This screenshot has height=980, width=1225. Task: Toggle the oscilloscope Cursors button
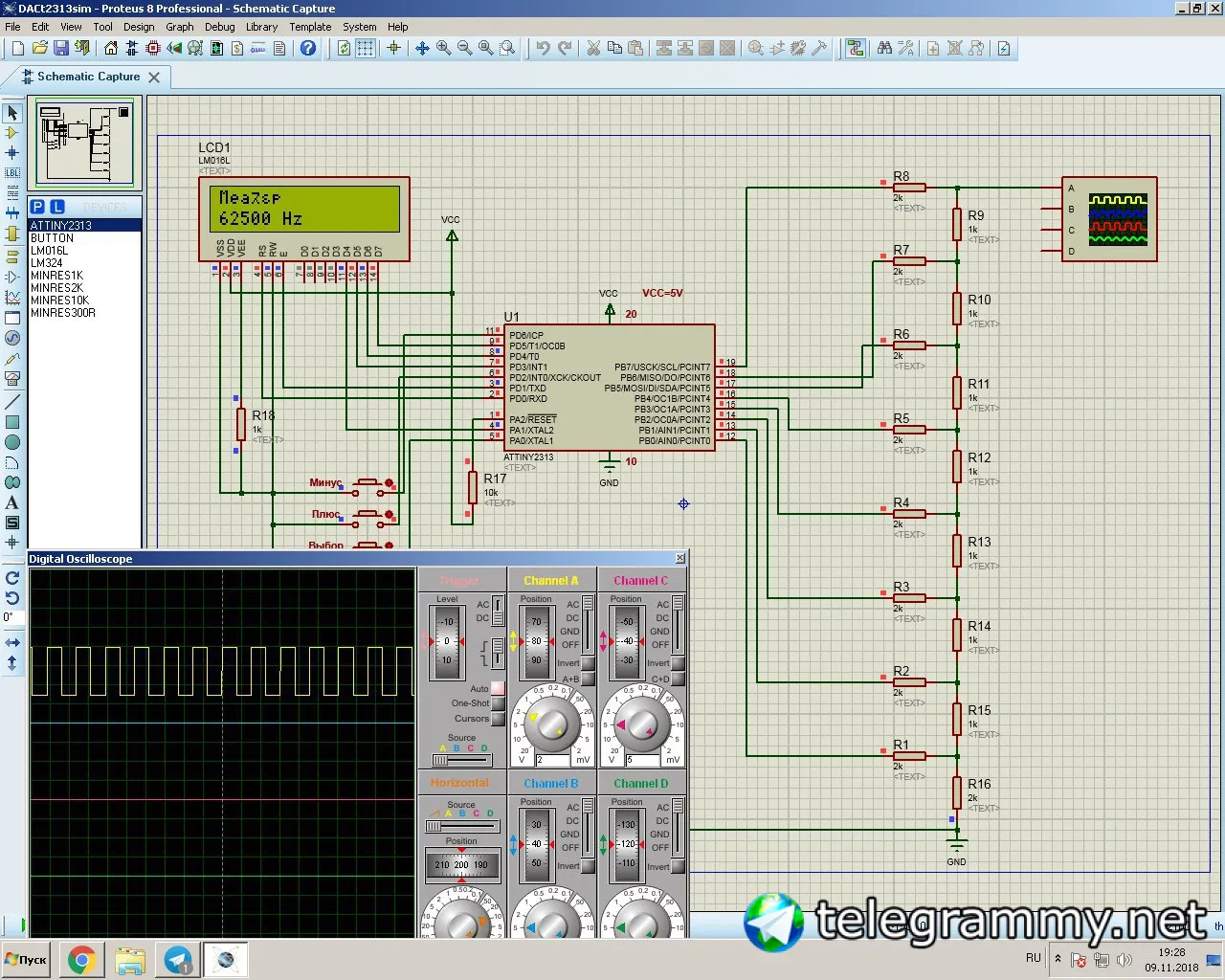coord(498,719)
